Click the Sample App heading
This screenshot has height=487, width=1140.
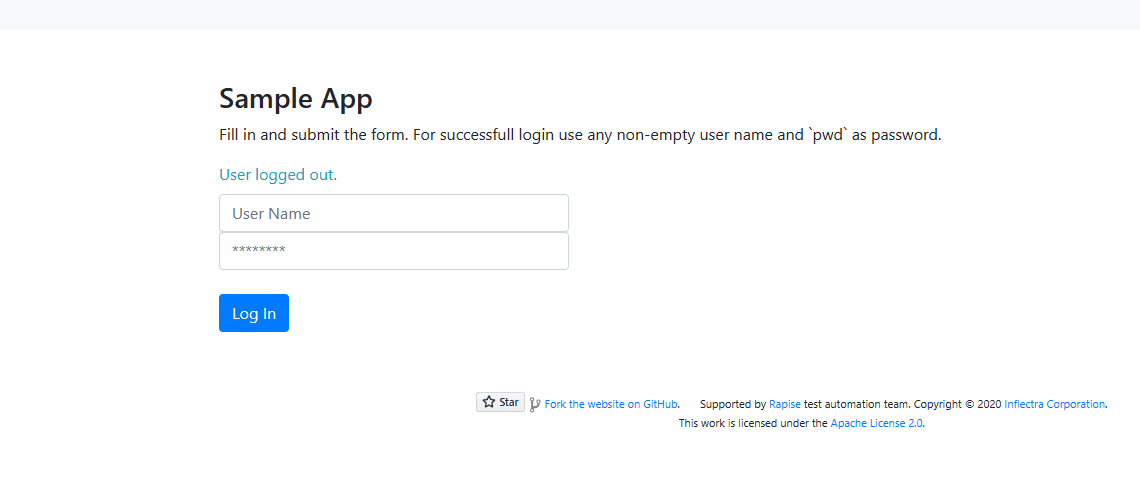[296, 98]
